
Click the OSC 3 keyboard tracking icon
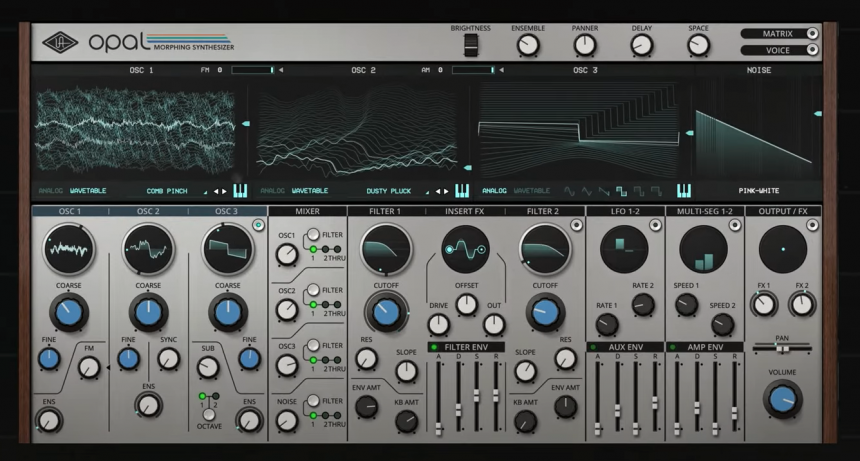683,191
